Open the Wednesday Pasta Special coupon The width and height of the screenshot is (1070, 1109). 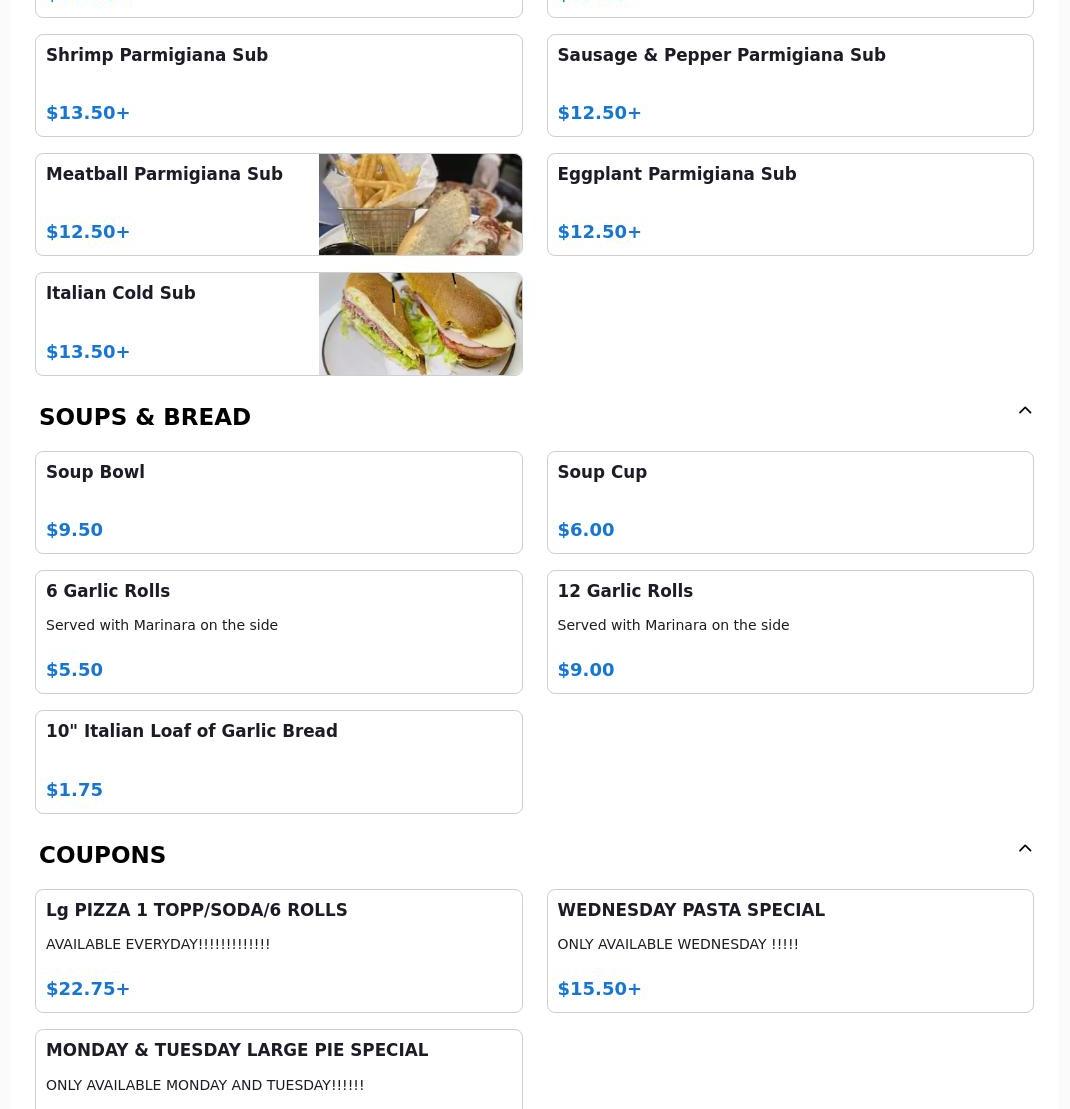point(789,950)
